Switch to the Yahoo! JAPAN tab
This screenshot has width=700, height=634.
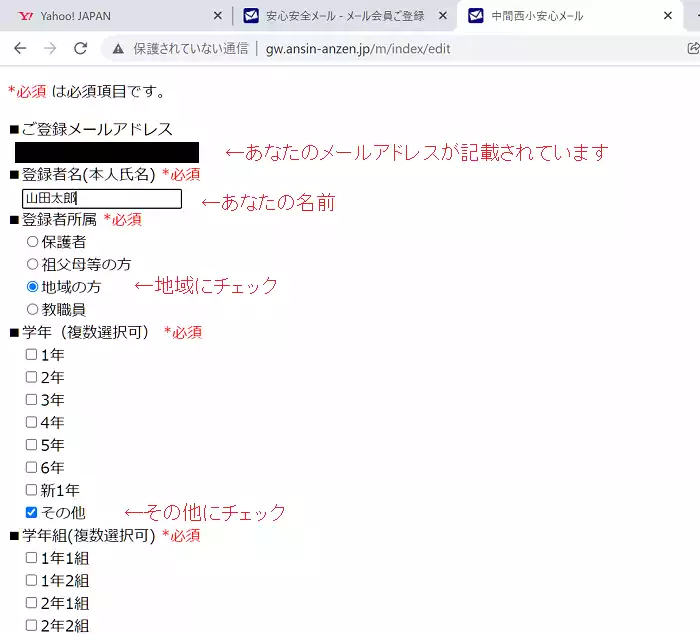coord(116,16)
